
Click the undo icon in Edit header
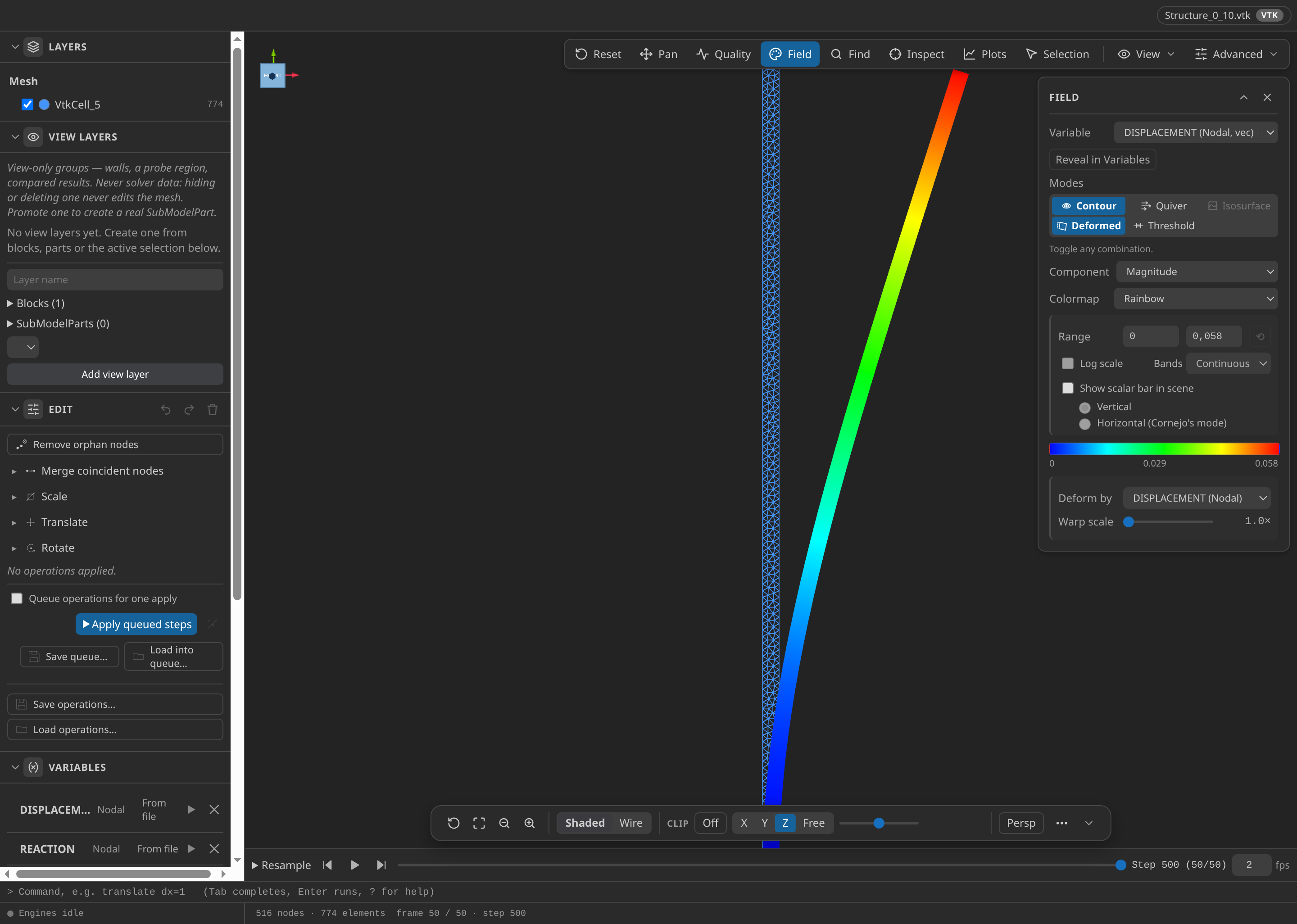(x=166, y=409)
